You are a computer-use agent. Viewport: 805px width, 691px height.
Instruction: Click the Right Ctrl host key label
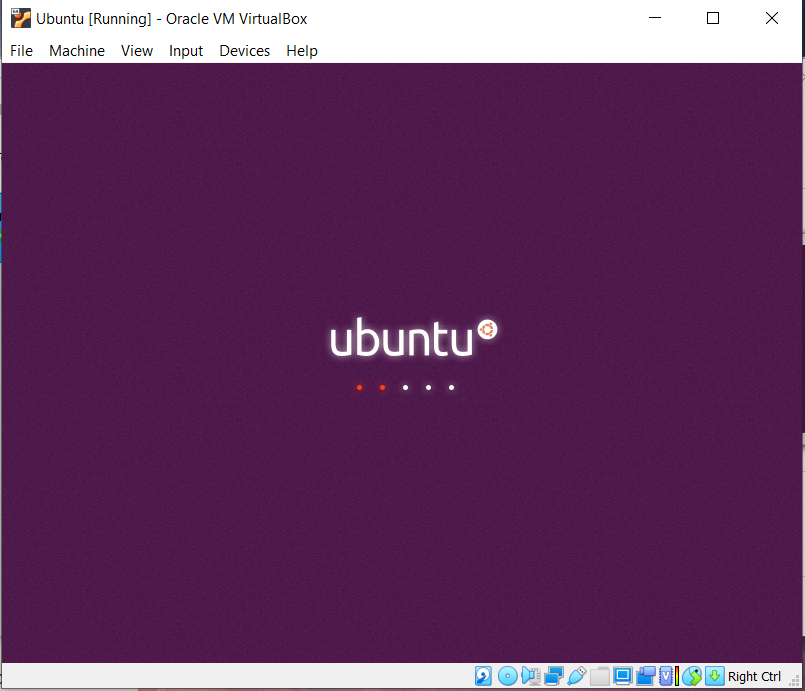(754, 677)
